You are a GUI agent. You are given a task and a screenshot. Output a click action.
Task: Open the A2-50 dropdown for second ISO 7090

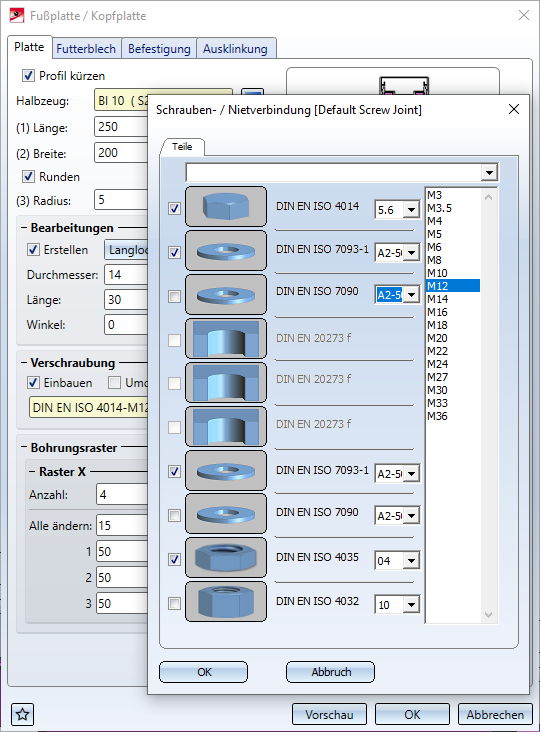pos(411,515)
